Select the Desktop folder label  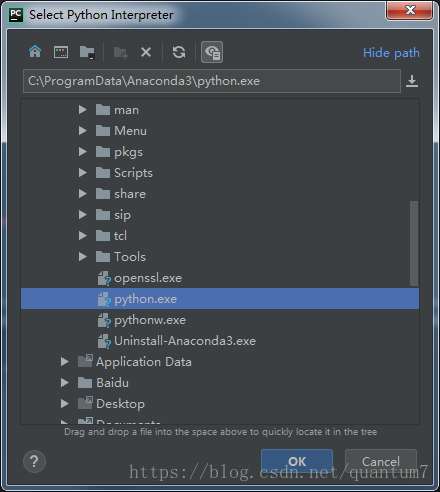120,404
